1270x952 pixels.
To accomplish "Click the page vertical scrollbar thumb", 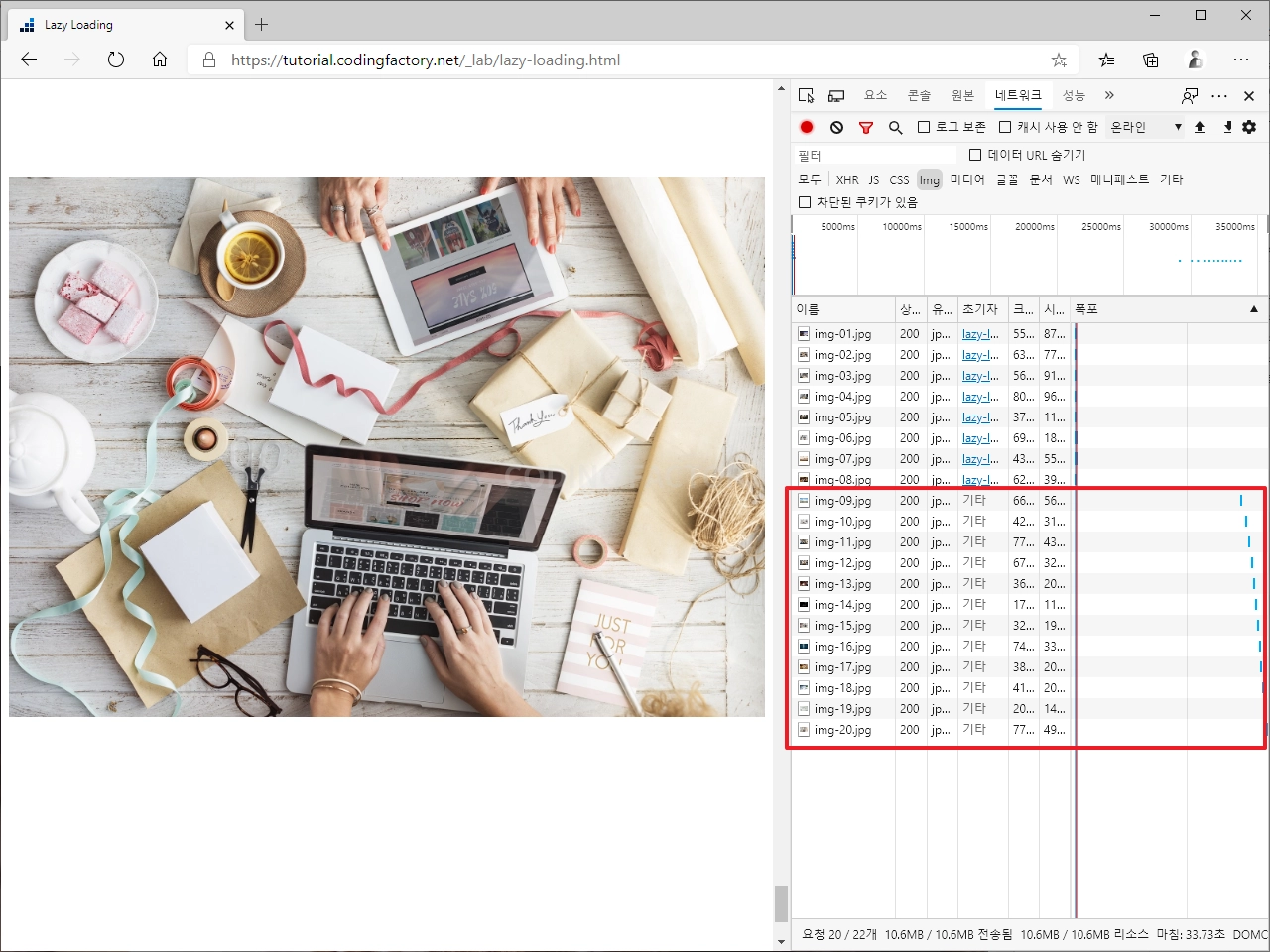I will tap(781, 903).
